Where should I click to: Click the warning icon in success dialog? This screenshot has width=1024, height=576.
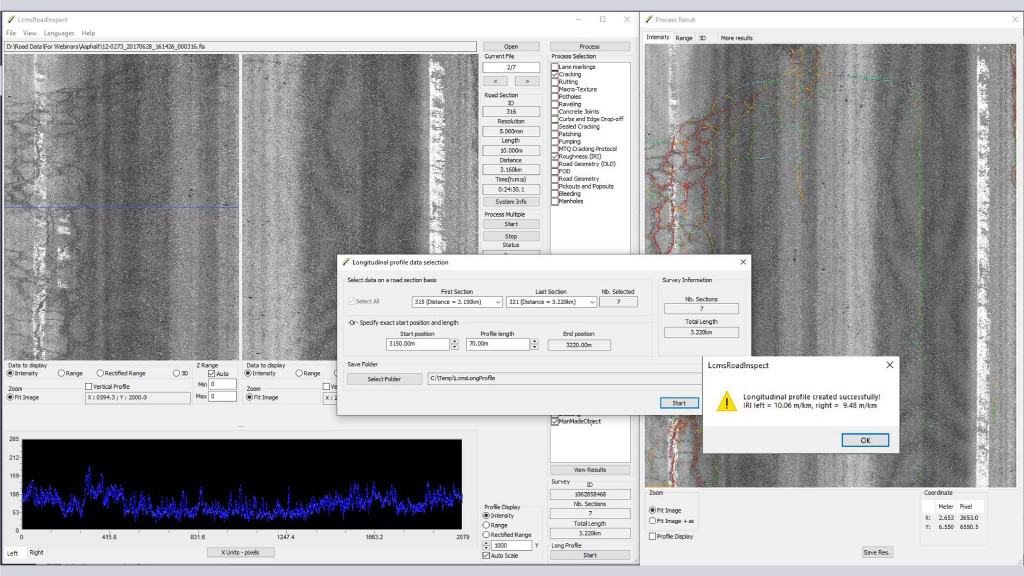click(726, 400)
